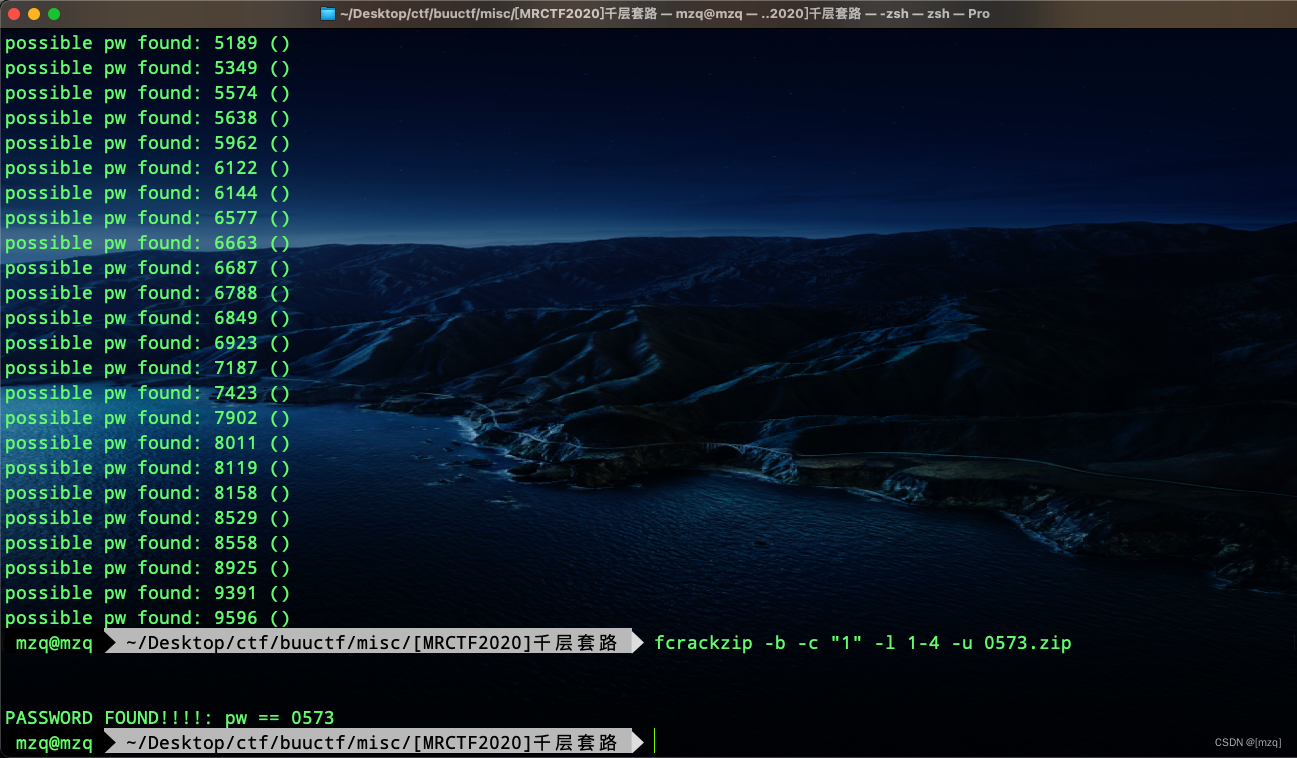This screenshot has width=1297, height=758.
Task: Select line 'possible pw found: 6687'
Action: click(x=148, y=268)
